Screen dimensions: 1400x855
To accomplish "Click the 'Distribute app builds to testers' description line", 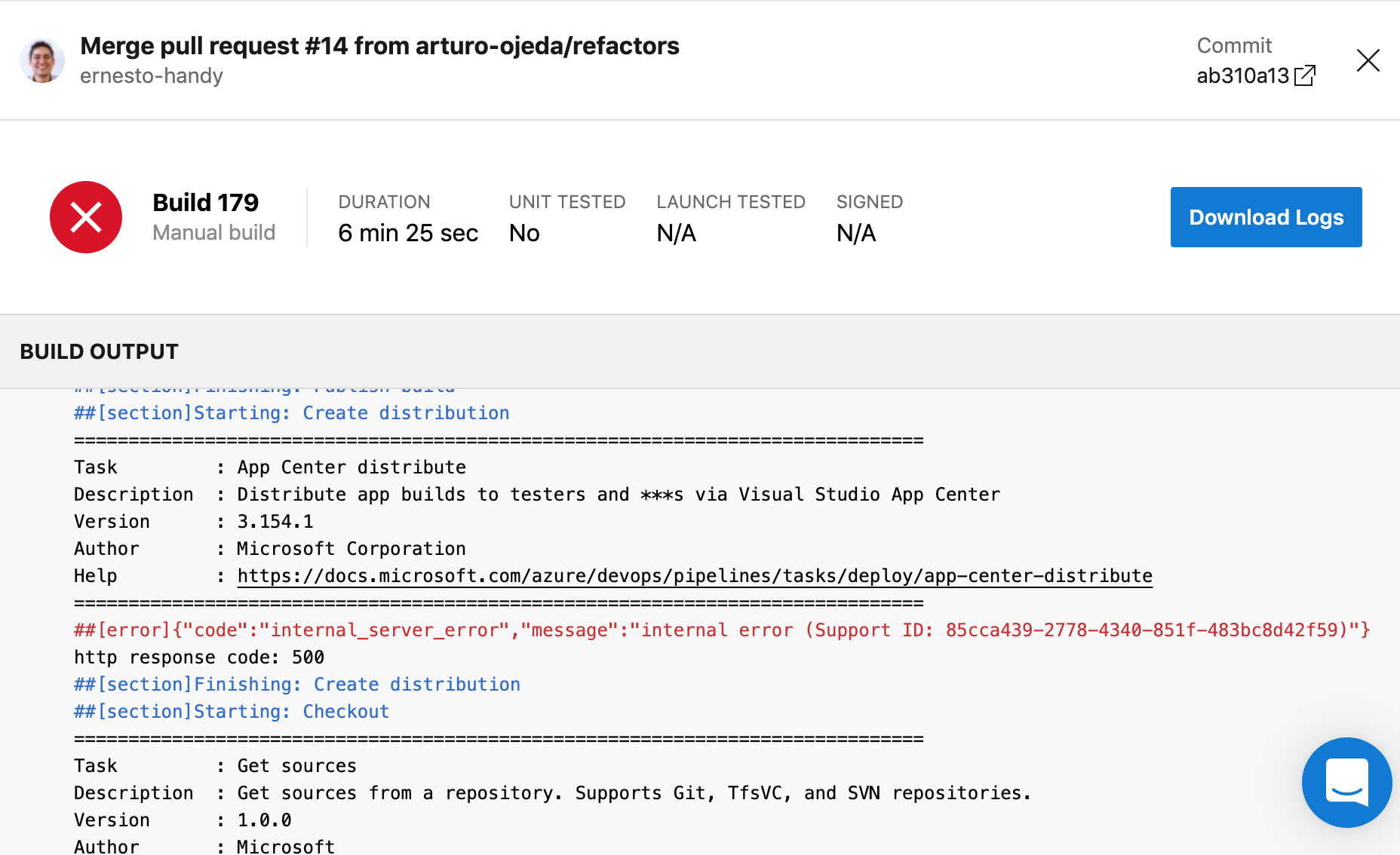I will (537, 495).
